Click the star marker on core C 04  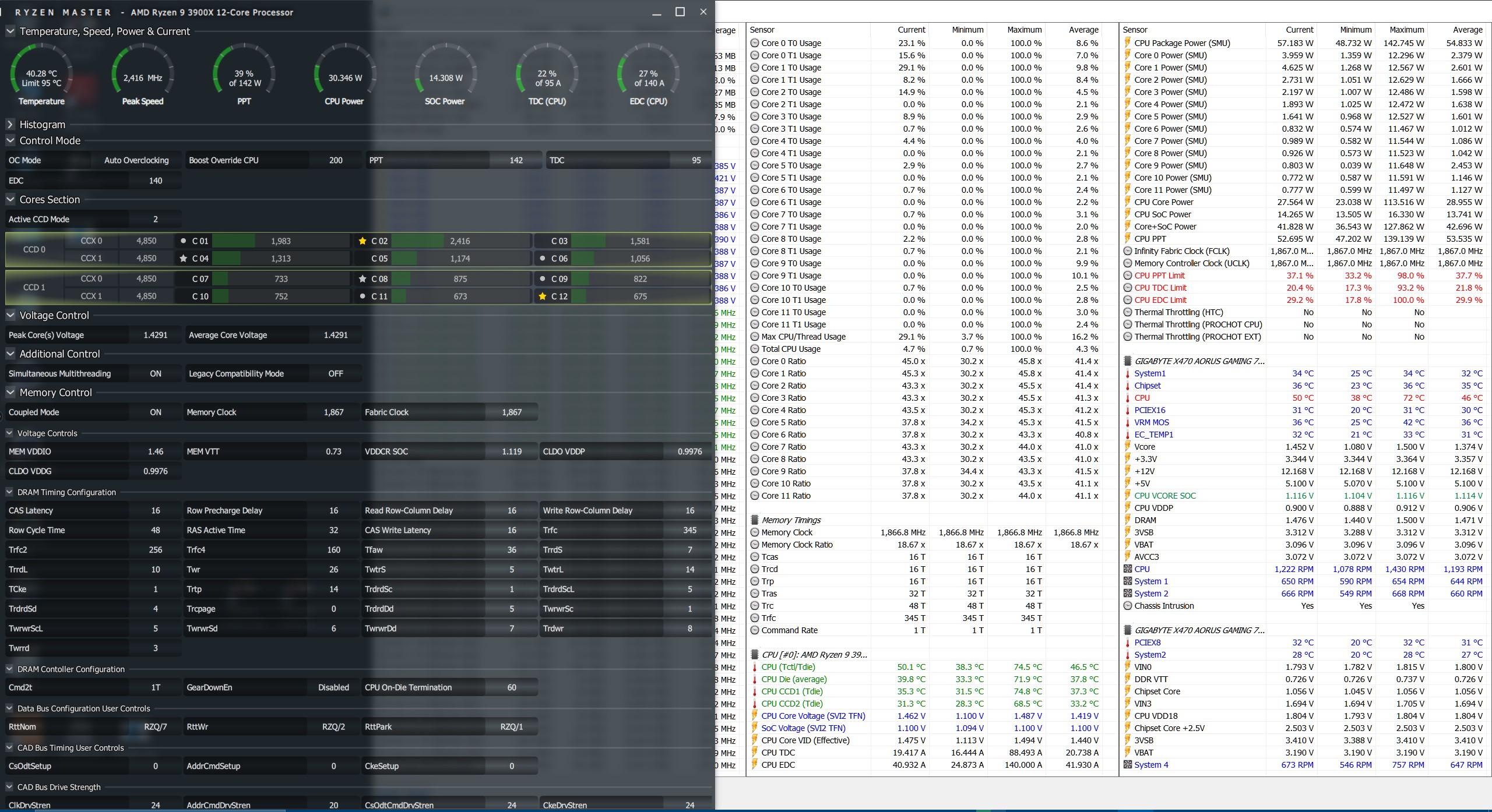[184, 258]
